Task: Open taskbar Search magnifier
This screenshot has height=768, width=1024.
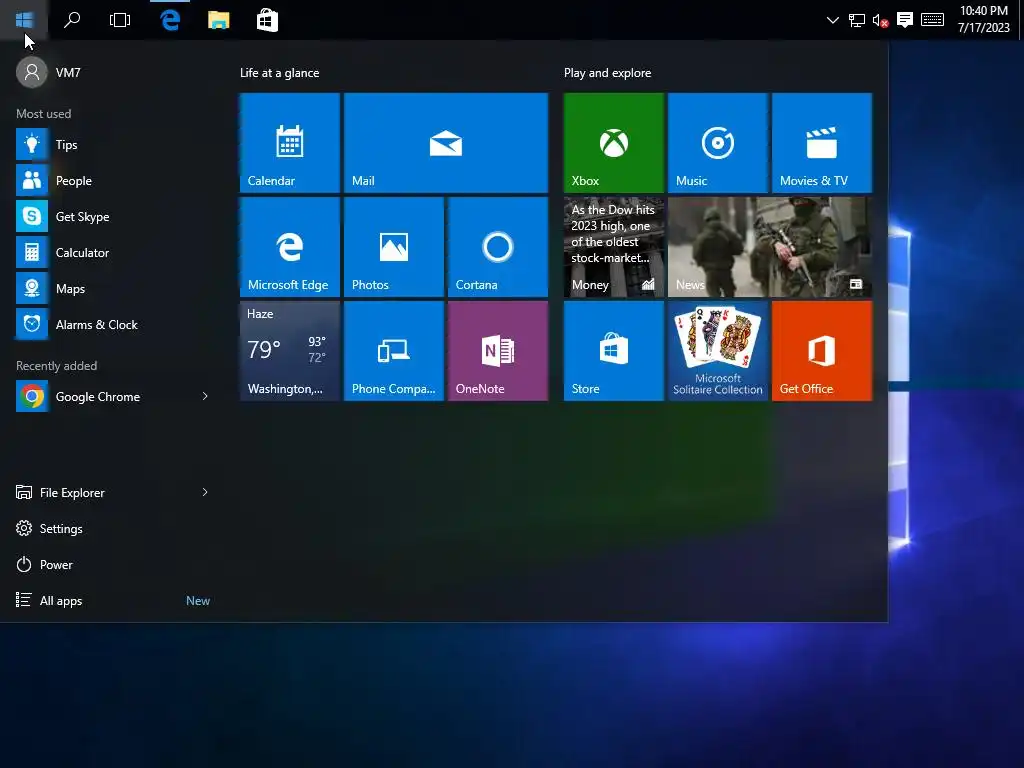Action: 72,20
